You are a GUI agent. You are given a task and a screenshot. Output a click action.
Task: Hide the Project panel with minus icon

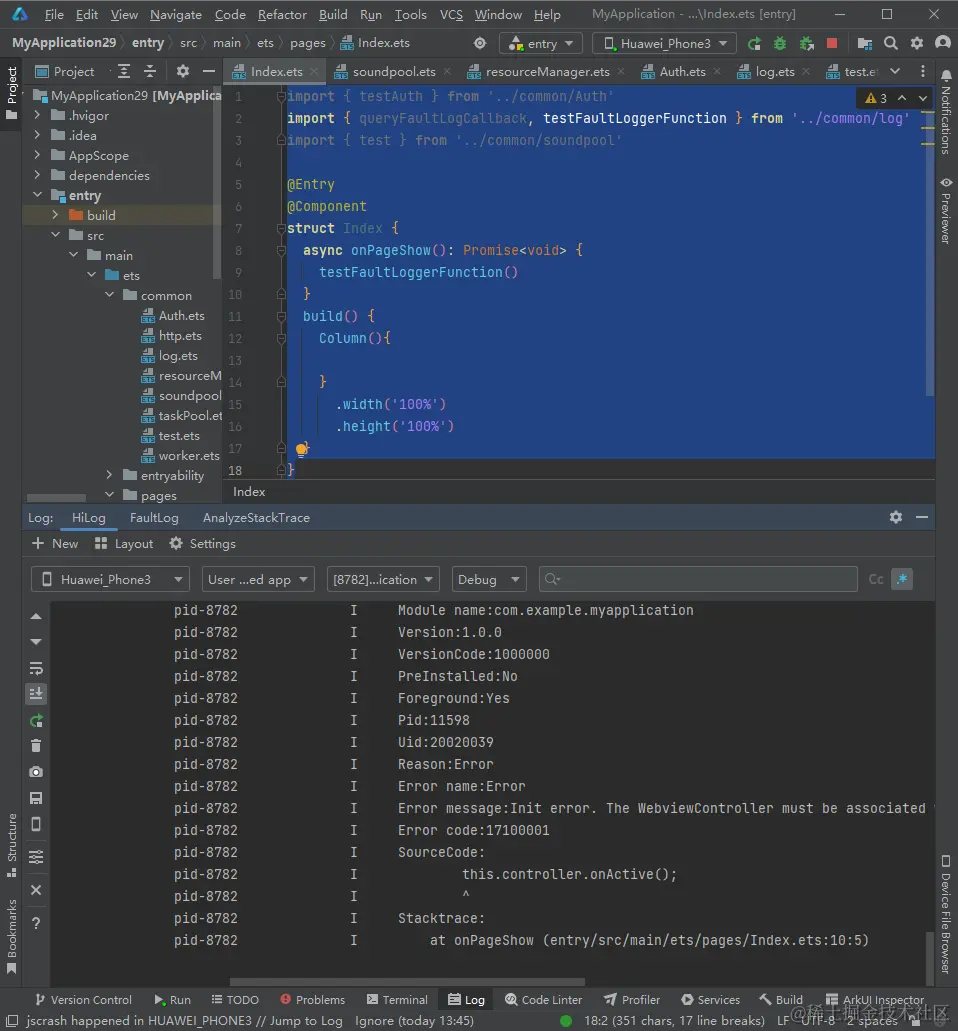click(209, 71)
